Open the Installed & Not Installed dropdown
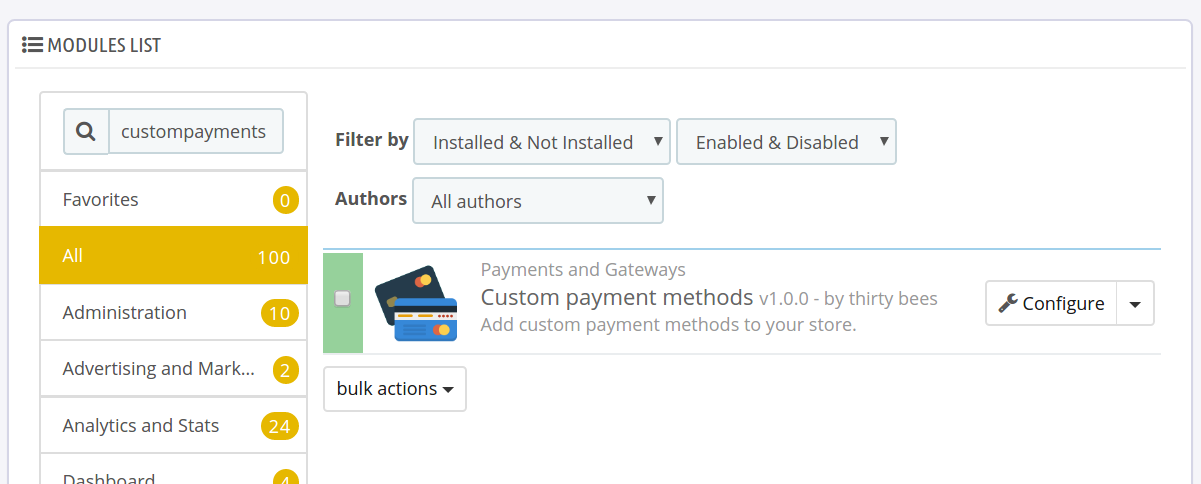The height and width of the screenshot is (484, 1201). [x=541, y=142]
